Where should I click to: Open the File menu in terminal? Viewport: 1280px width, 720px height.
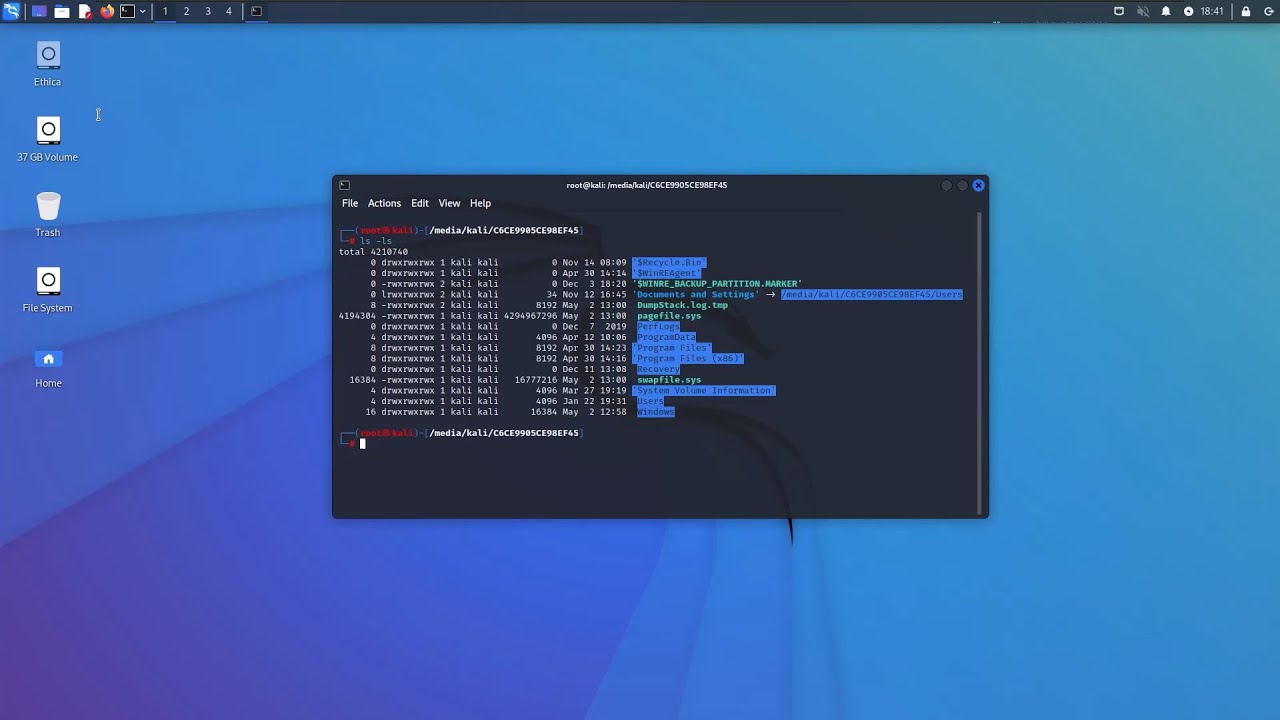click(350, 203)
